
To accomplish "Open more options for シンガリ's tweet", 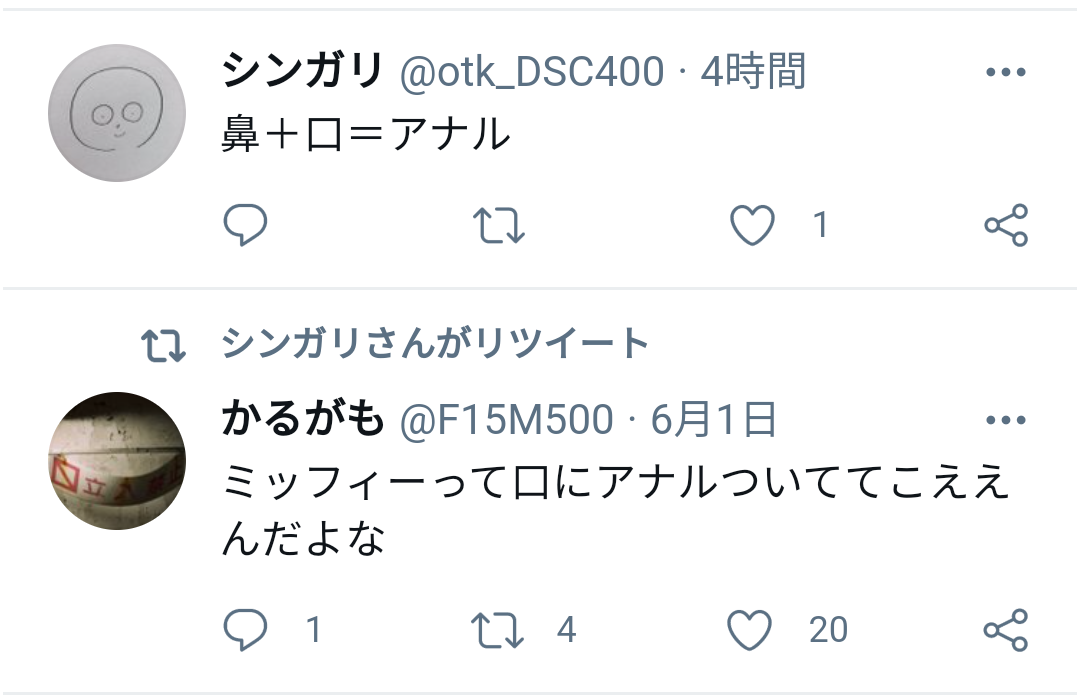I will coord(1006,72).
